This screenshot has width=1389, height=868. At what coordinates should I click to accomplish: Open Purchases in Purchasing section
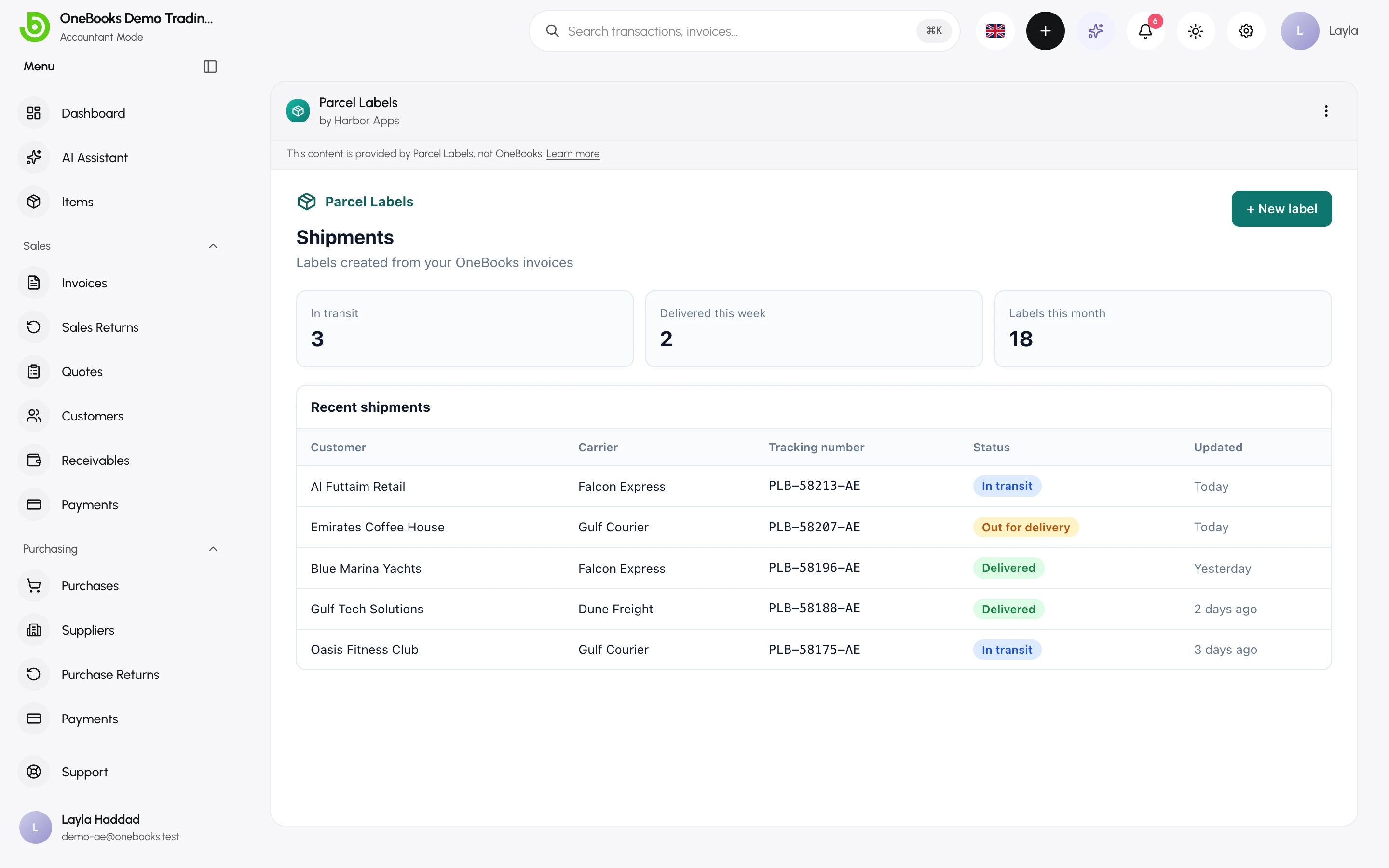coord(90,585)
